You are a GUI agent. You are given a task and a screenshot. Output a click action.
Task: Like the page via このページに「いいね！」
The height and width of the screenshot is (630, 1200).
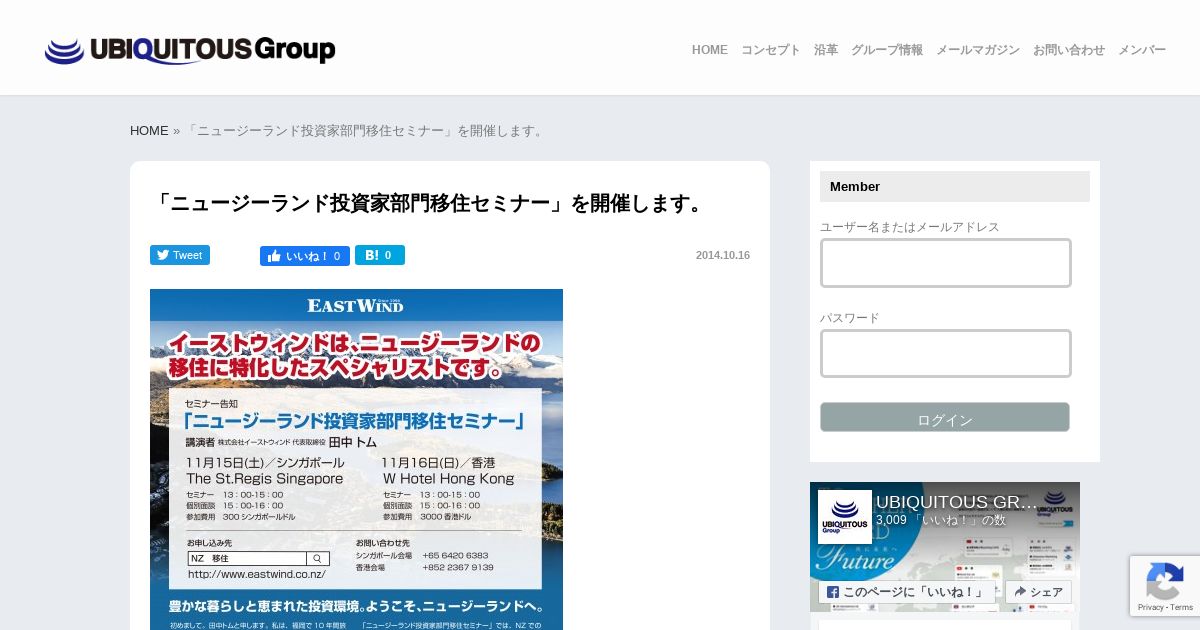click(x=907, y=592)
